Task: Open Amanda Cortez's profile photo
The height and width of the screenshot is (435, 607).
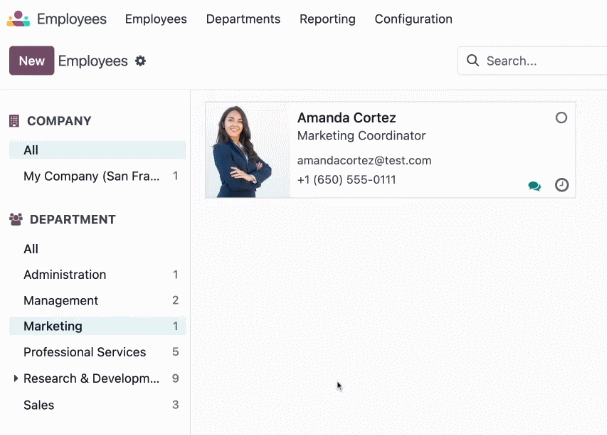Action: point(248,150)
